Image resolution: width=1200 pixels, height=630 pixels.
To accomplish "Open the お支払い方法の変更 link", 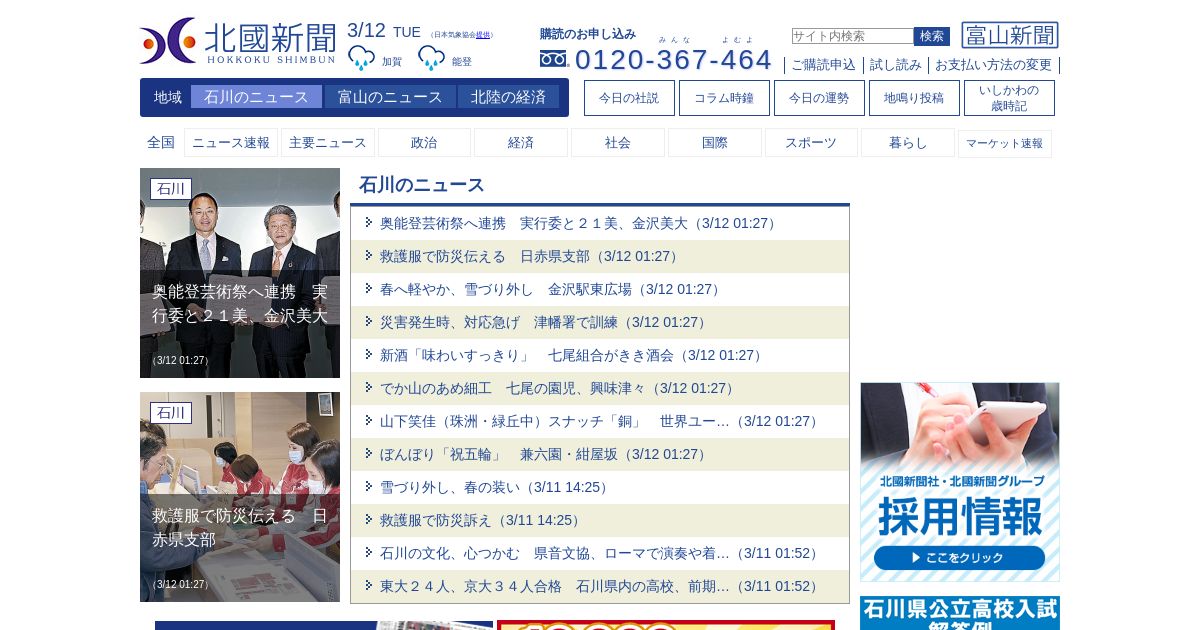I will [x=993, y=65].
